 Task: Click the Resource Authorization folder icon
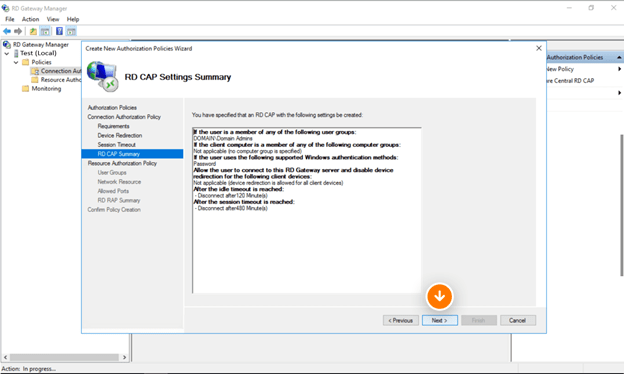[35, 80]
